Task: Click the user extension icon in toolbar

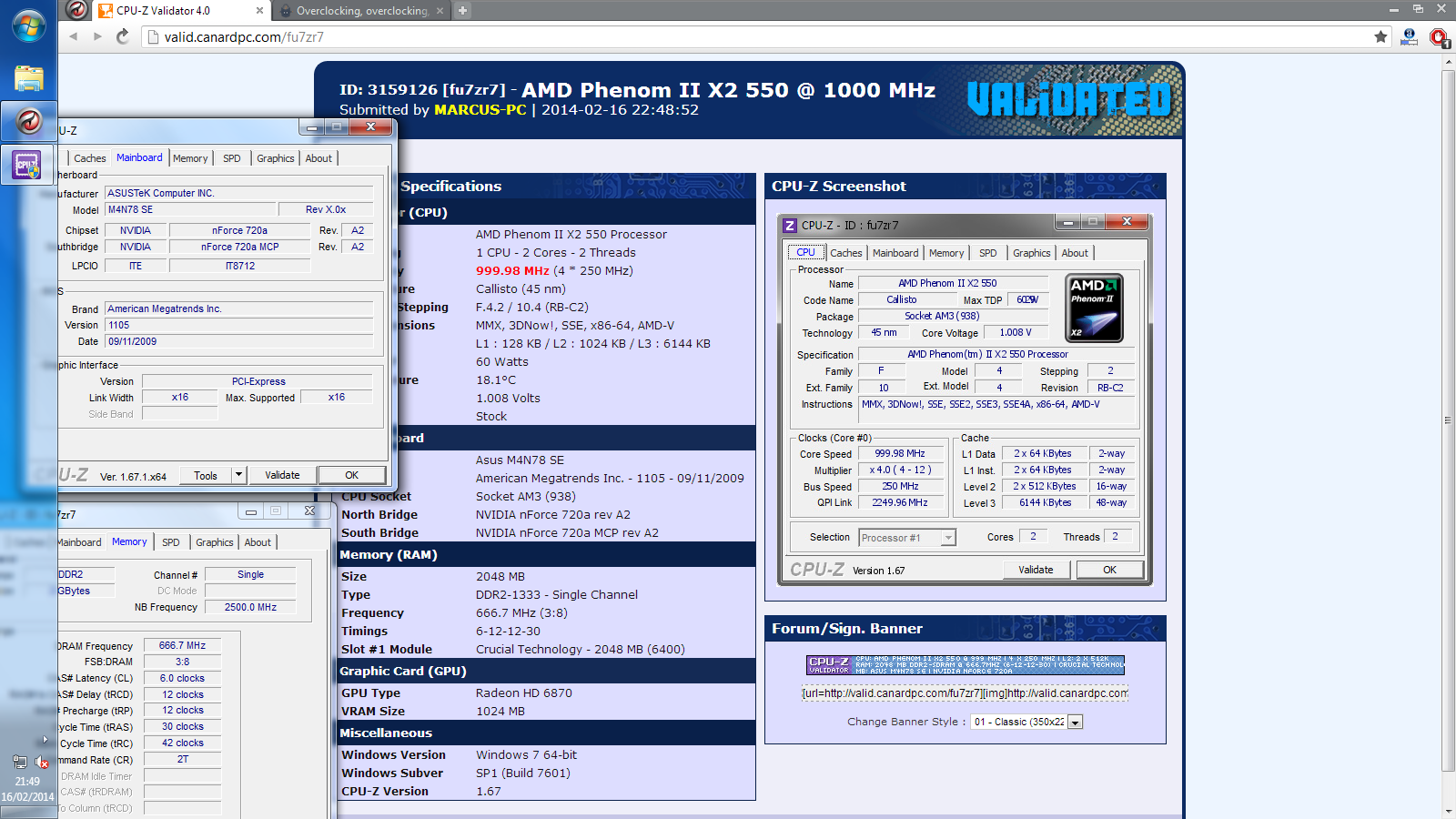Action: (1410, 36)
